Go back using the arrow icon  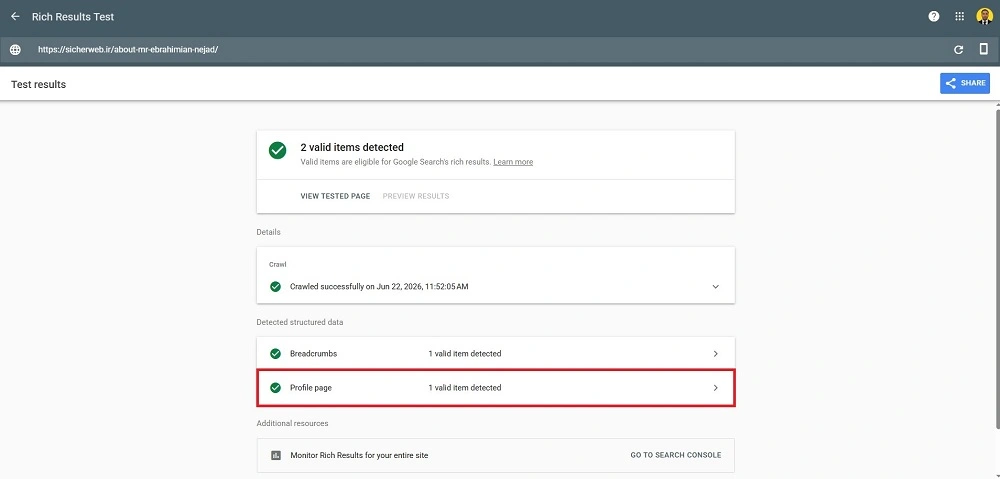pyautogui.click(x=15, y=17)
